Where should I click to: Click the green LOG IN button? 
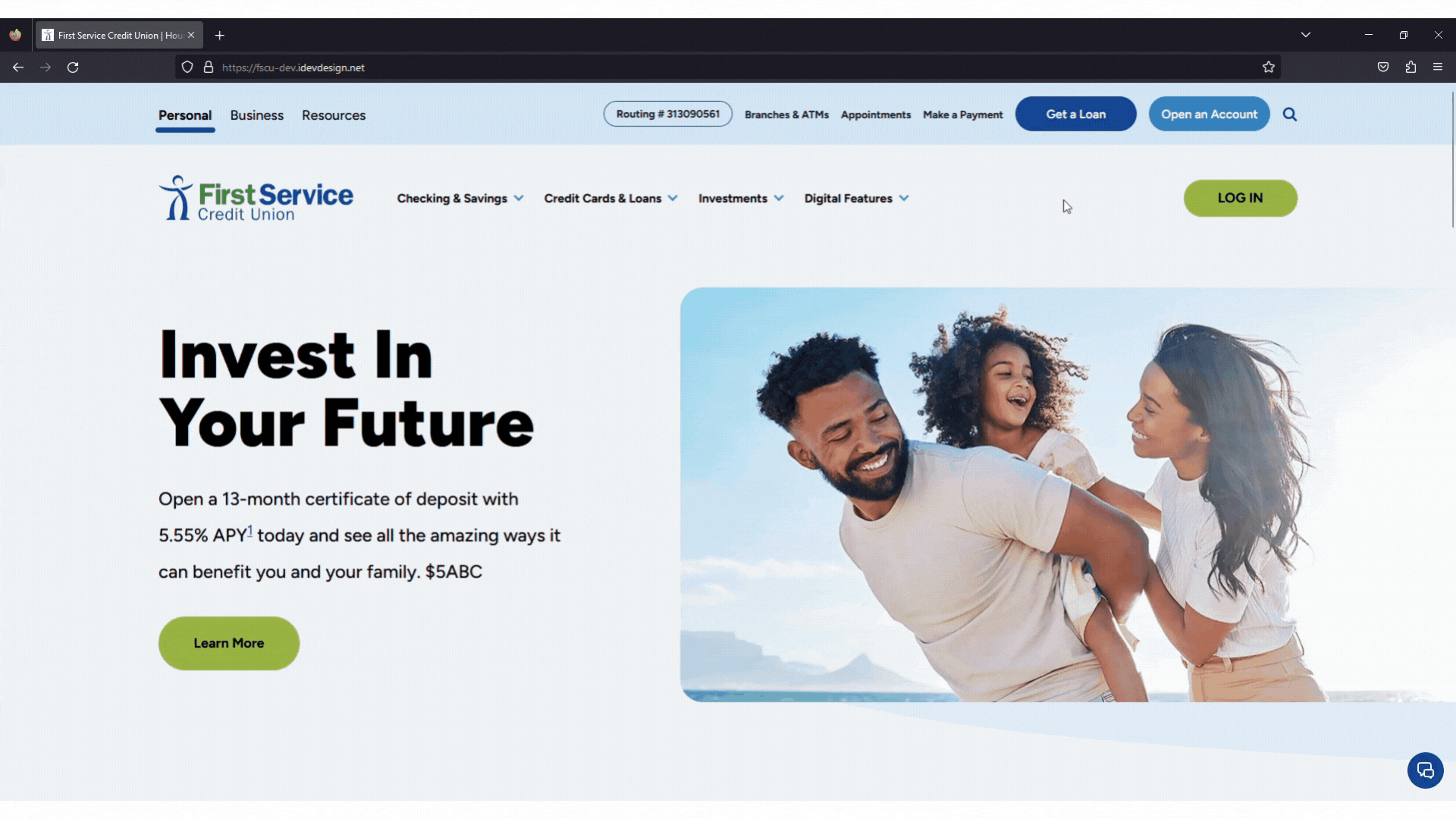(1240, 198)
